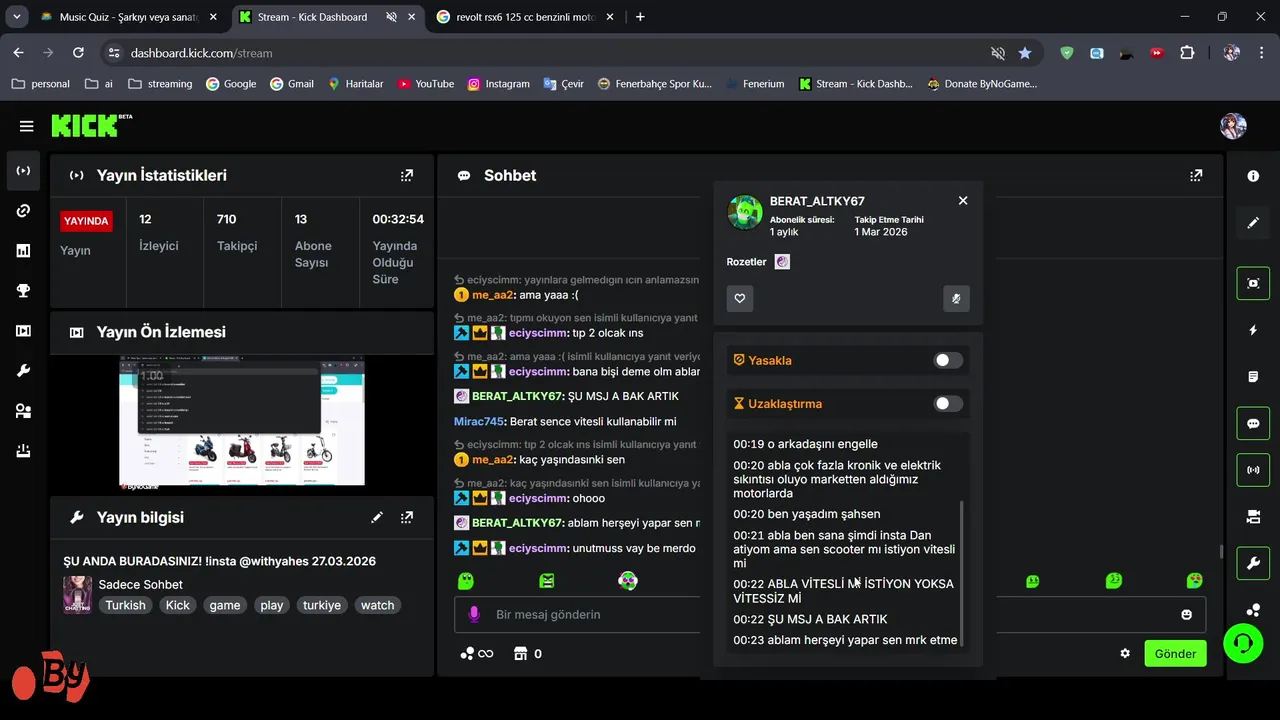Image resolution: width=1280 pixels, height=720 pixels.
Task: Open Instagram bookmark
Action: click(498, 84)
